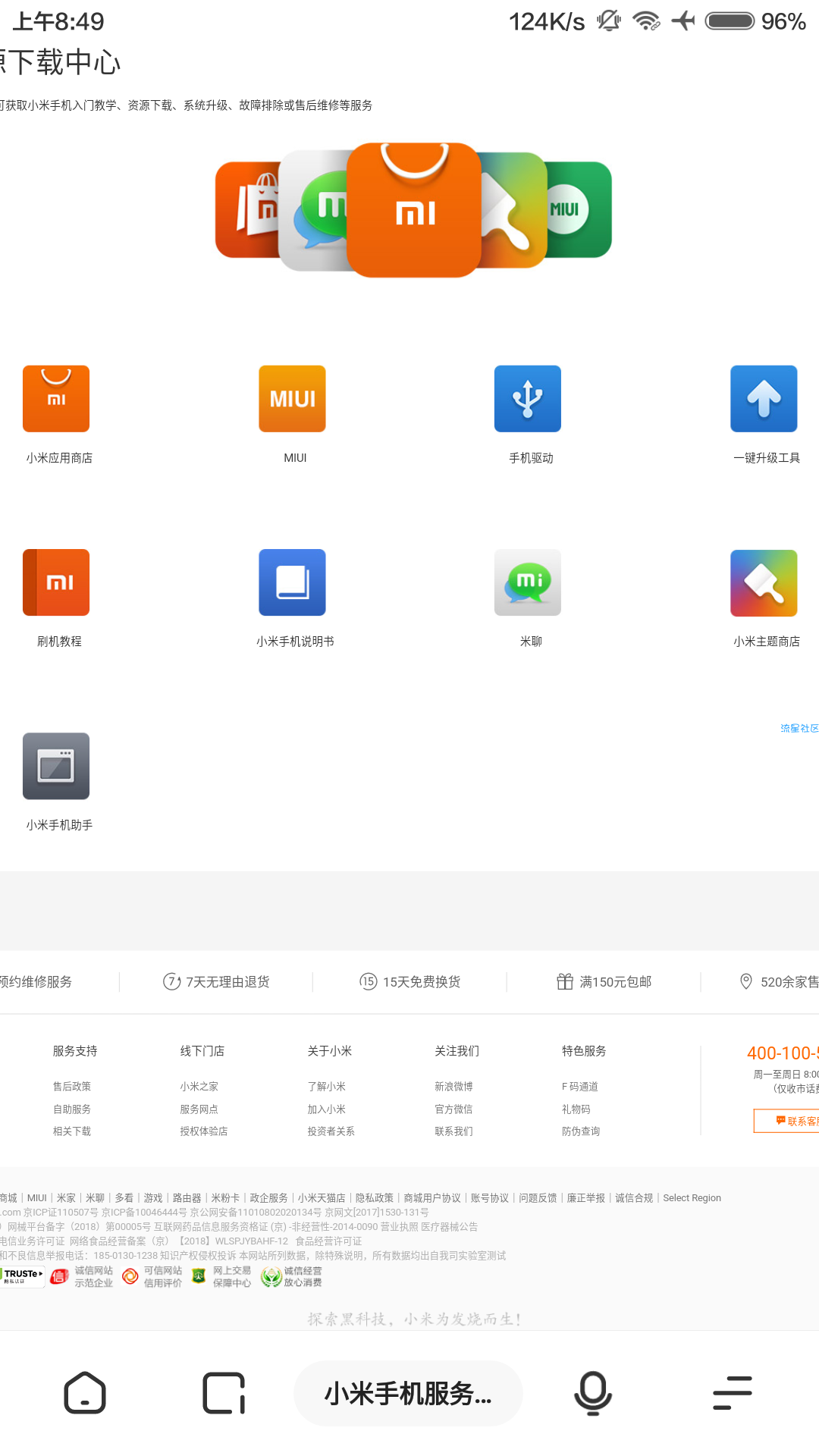Open the browser tabs switcher
This screenshot has width=819, height=1456.
tap(224, 1393)
